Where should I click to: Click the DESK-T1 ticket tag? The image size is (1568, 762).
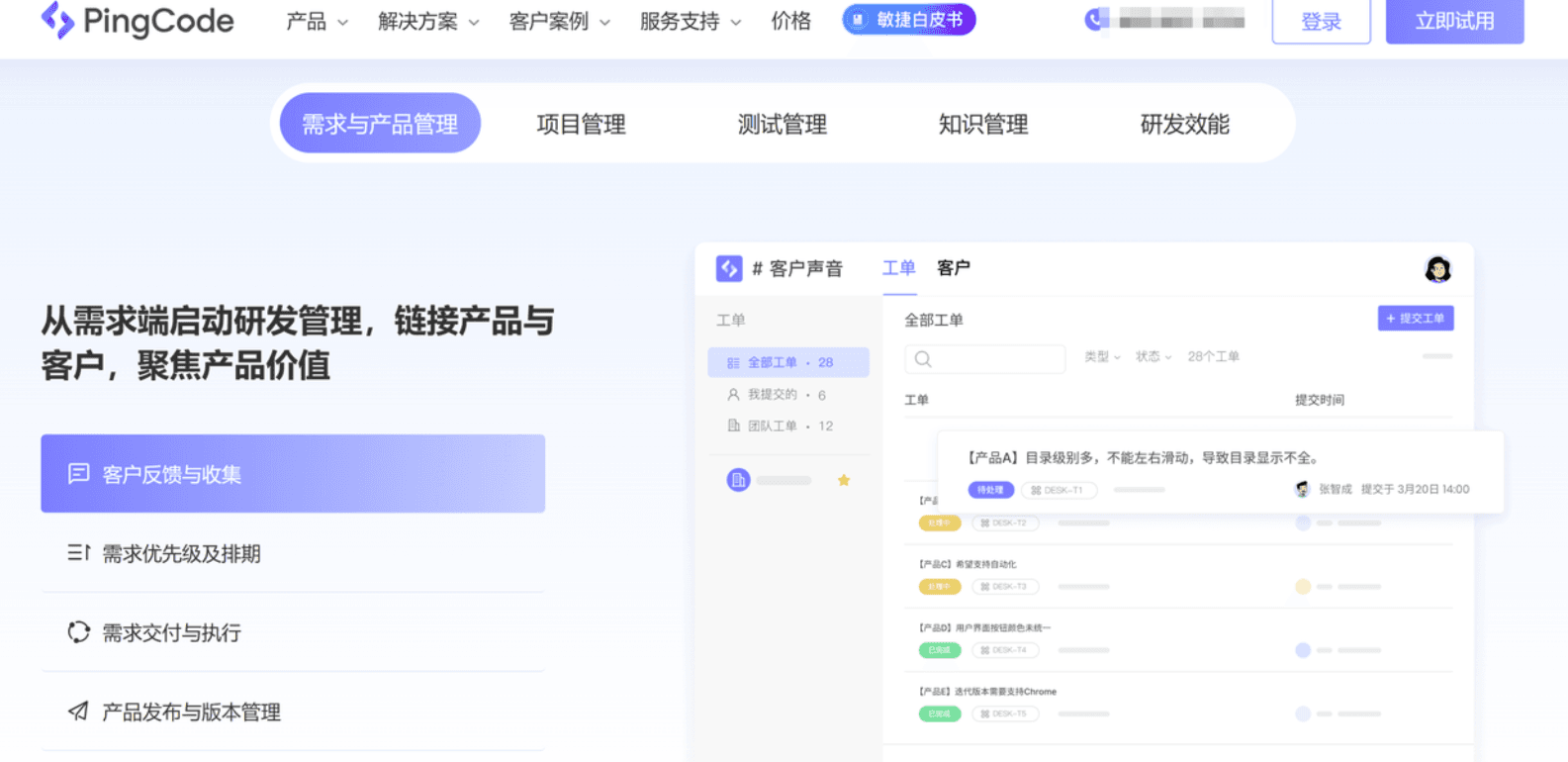[x=1058, y=490]
